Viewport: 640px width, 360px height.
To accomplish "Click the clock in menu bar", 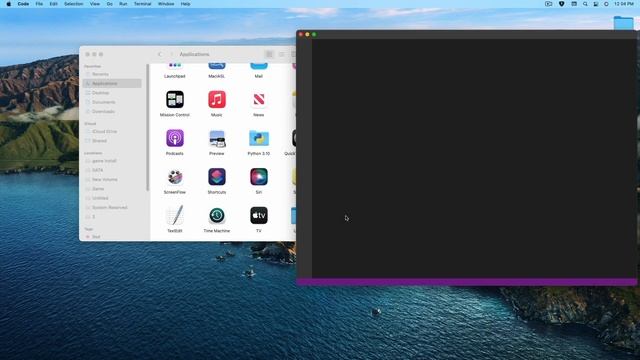I will pyautogui.click(x=624, y=4).
